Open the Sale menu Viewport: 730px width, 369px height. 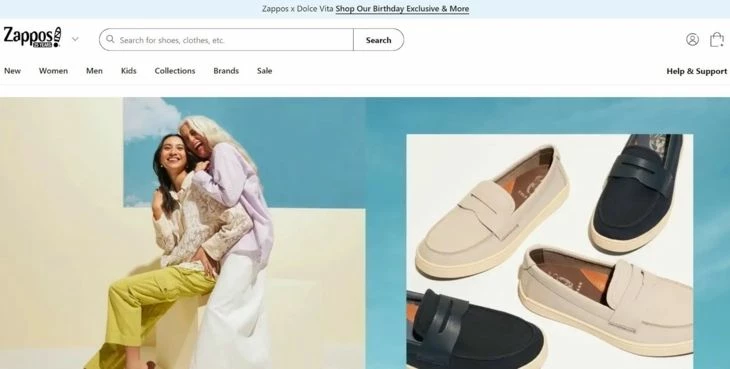[x=264, y=71]
